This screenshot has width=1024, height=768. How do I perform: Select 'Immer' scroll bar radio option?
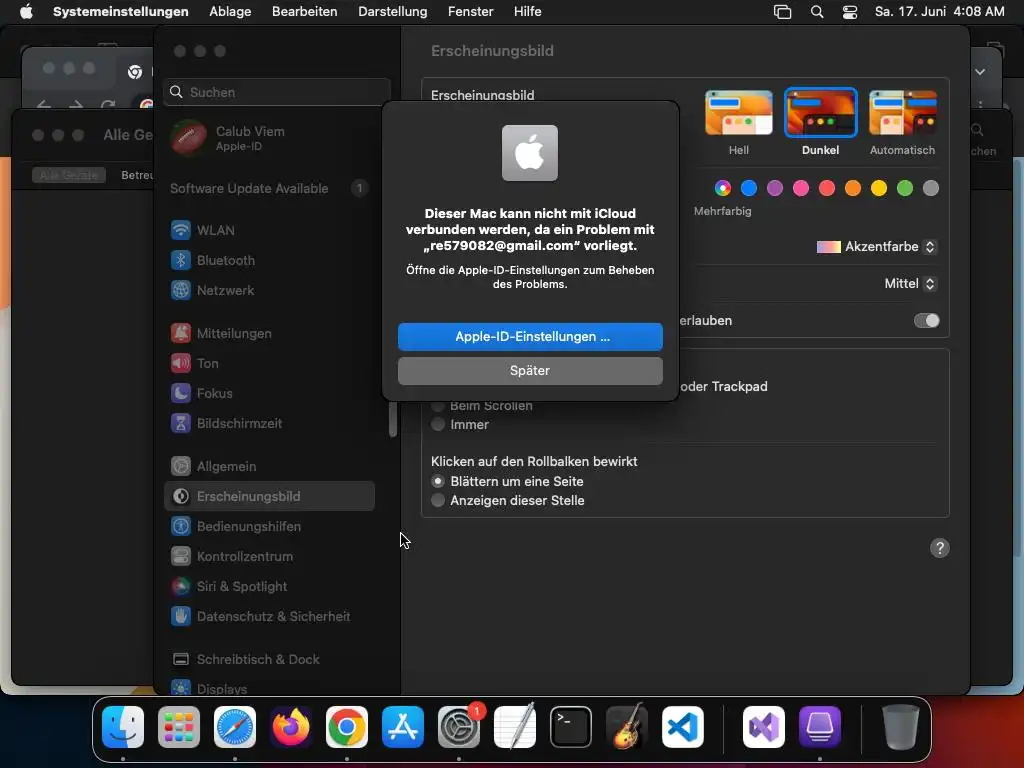tap(438, 424)
